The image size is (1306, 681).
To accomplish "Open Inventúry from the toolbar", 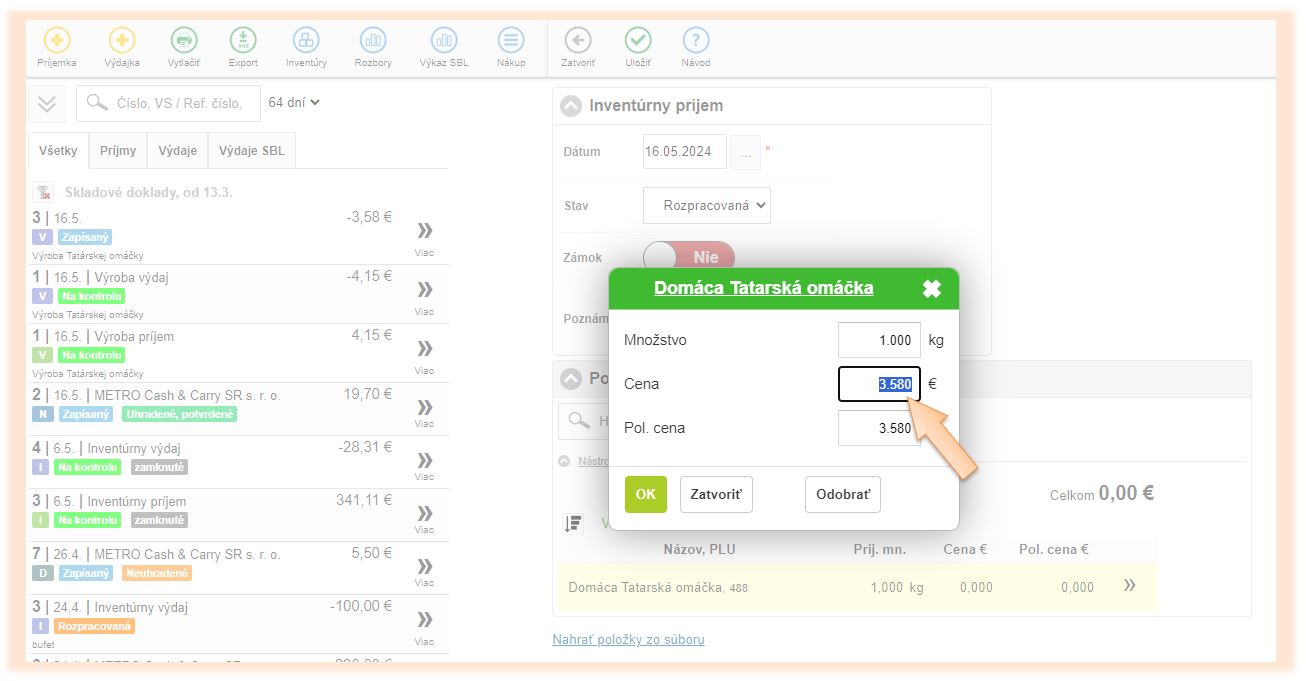I will (306, 41).
